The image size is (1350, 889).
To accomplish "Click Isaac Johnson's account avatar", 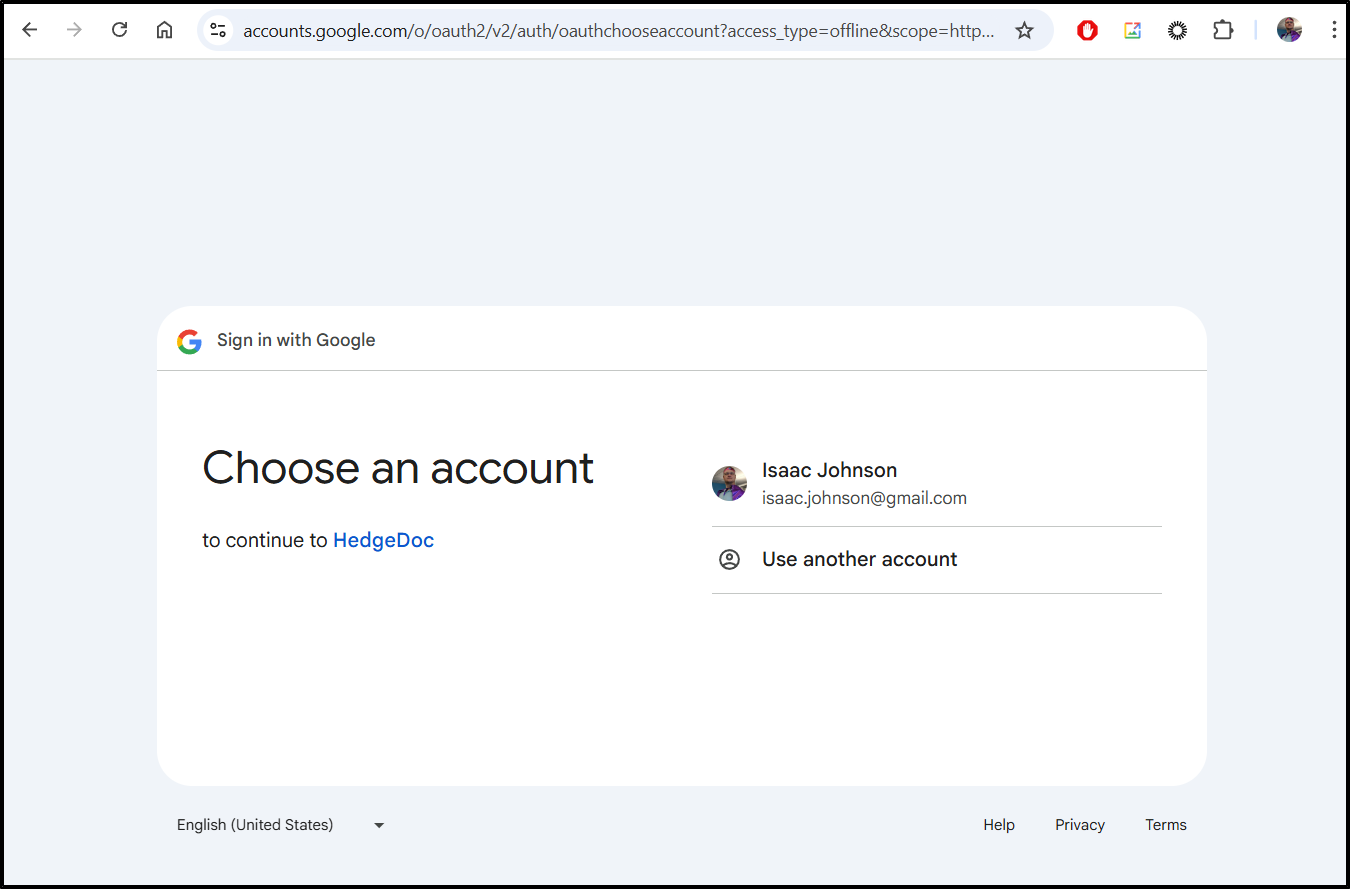I will [x=729, y=483].
